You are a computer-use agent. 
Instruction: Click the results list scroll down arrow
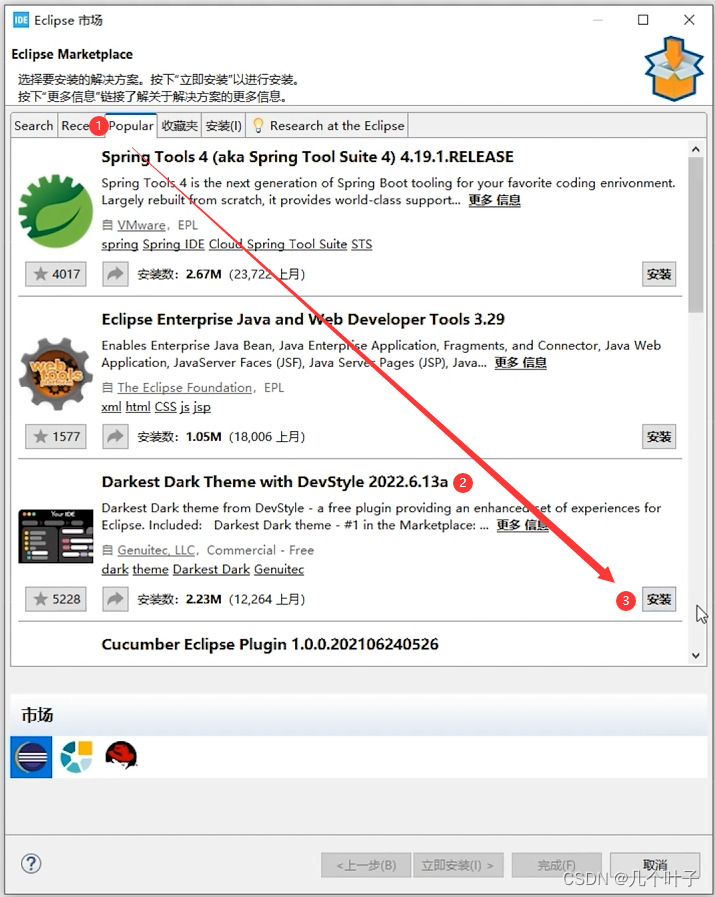tap(696, 656)
